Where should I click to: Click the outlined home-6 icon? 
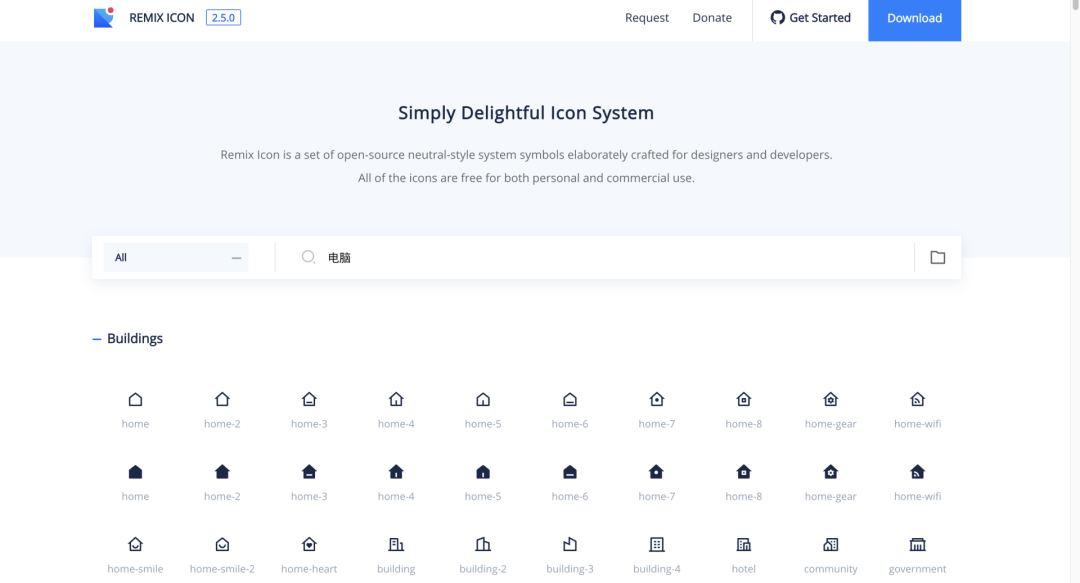point(570,399)
